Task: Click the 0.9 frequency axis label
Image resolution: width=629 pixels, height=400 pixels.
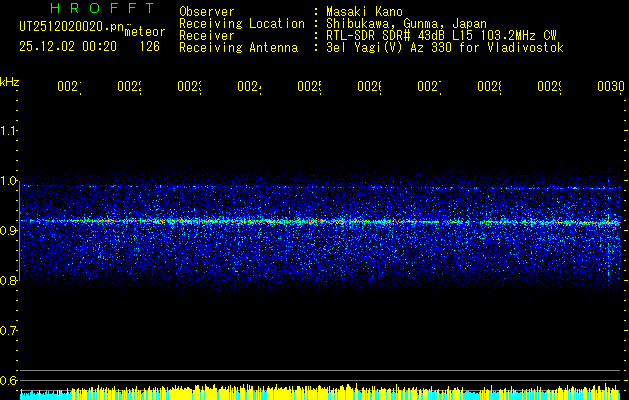Action: point(8,230)
